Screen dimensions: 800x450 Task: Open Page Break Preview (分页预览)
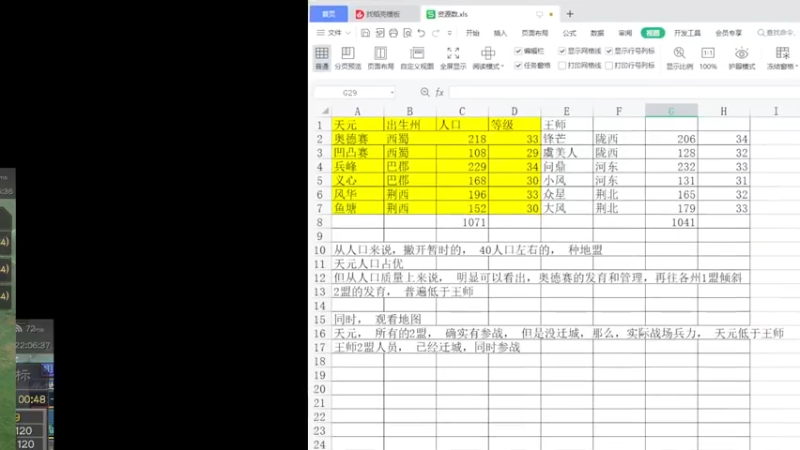(x=348, y=58)
